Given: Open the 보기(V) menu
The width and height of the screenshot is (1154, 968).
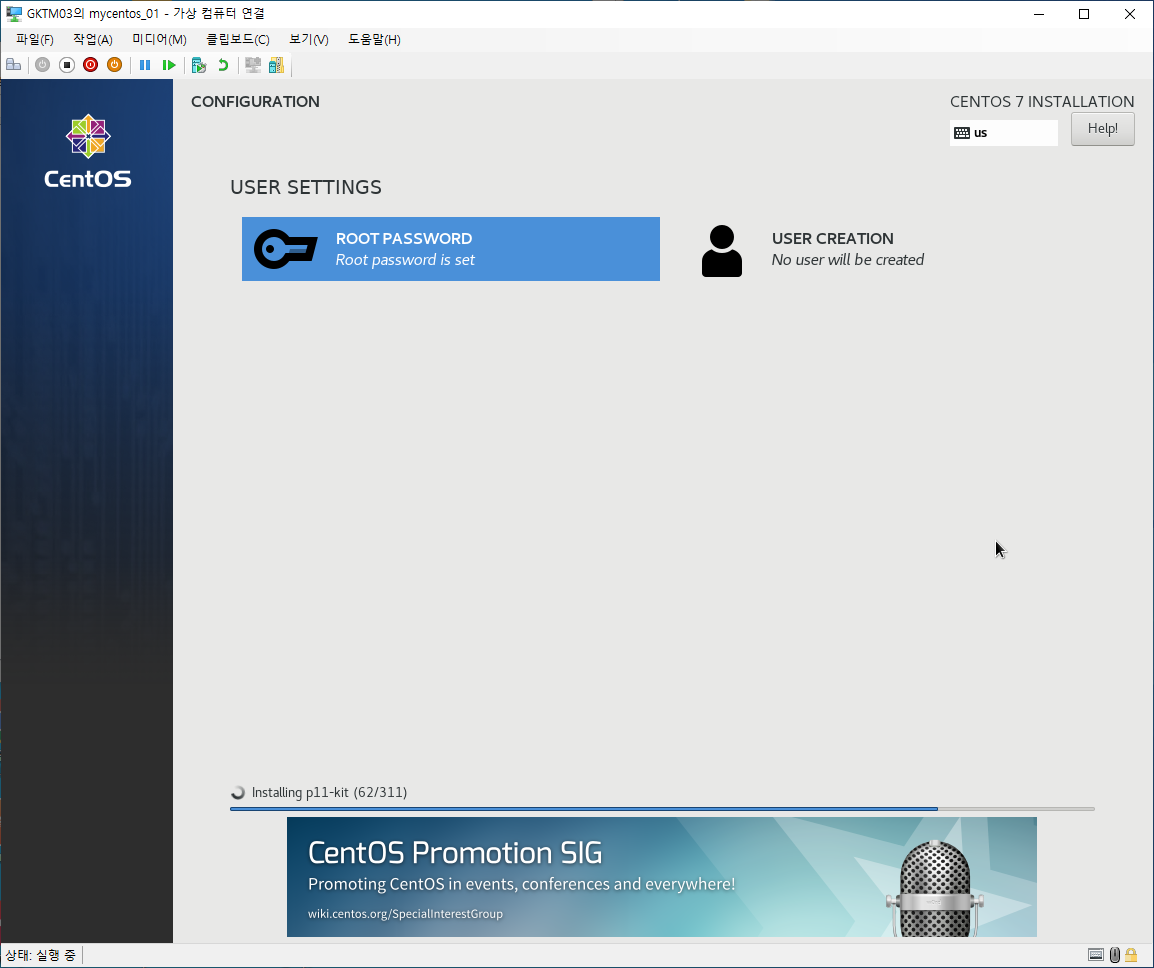Looking at the screenshot, I should [308, 39].
